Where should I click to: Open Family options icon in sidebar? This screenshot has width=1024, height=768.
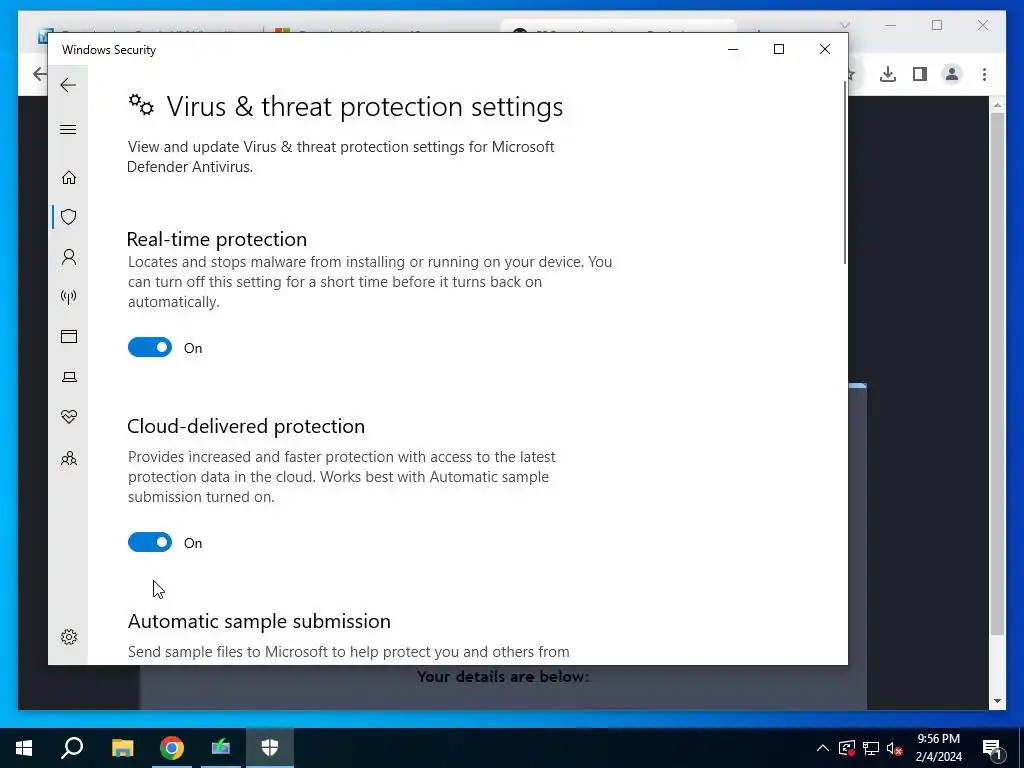69,458
